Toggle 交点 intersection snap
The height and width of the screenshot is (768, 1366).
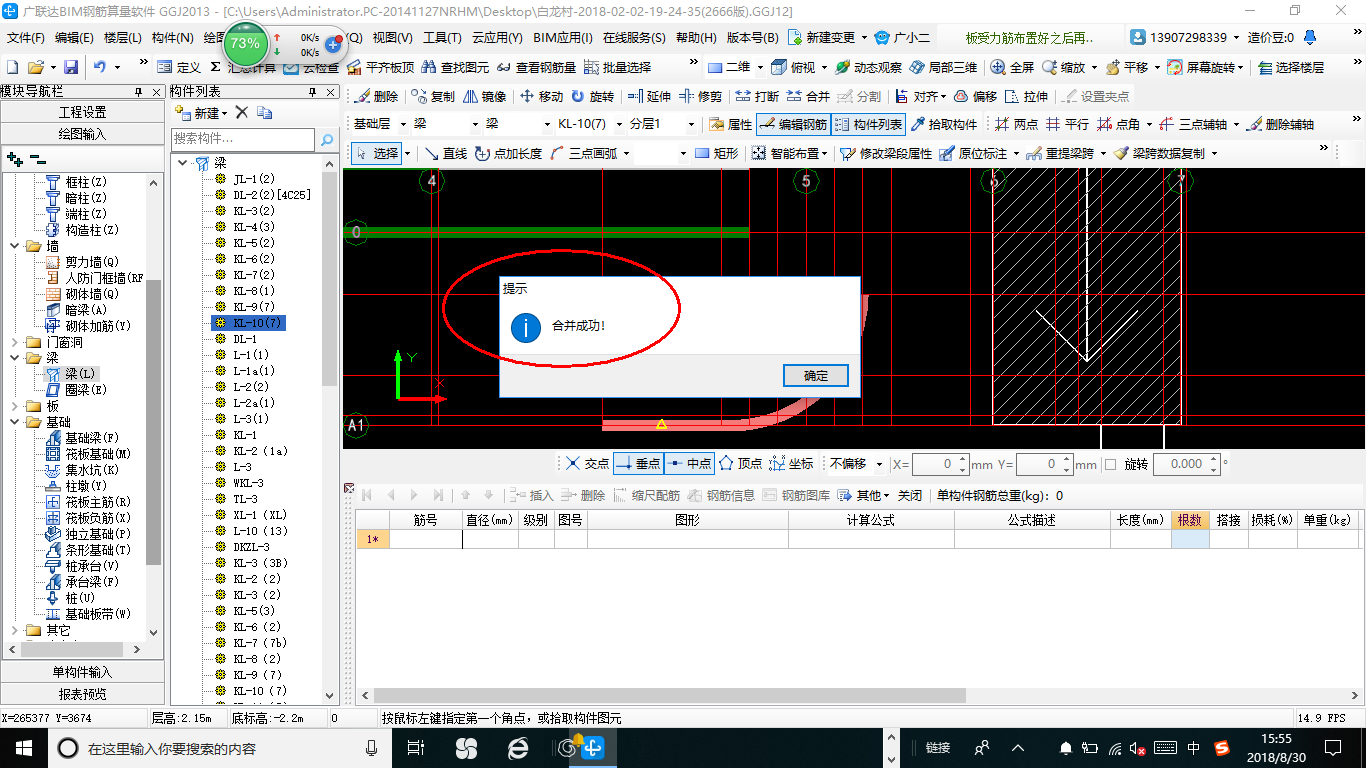coord(587,464)
